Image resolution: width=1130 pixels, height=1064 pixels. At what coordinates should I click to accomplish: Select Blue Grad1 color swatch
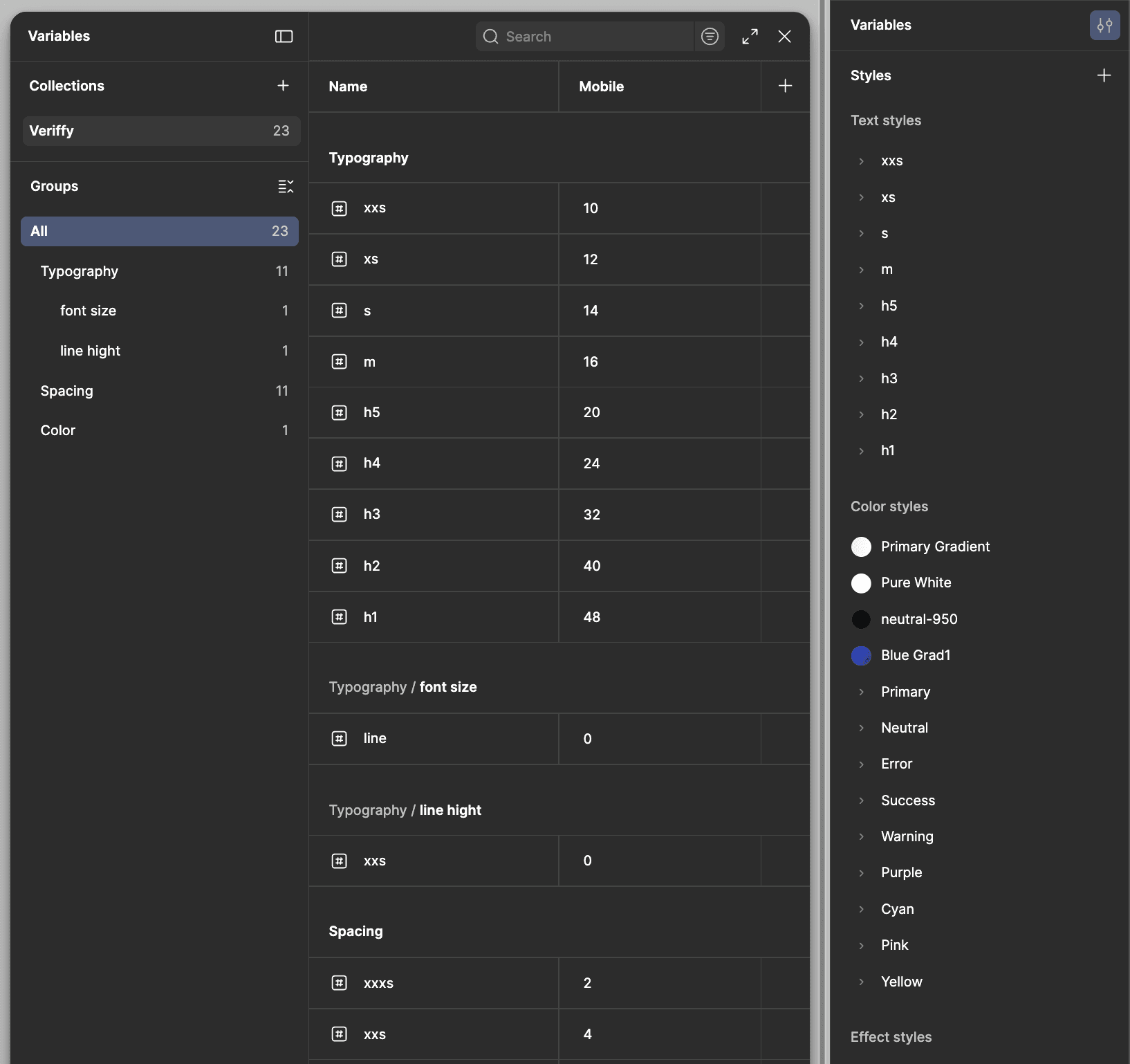point(861,655)
